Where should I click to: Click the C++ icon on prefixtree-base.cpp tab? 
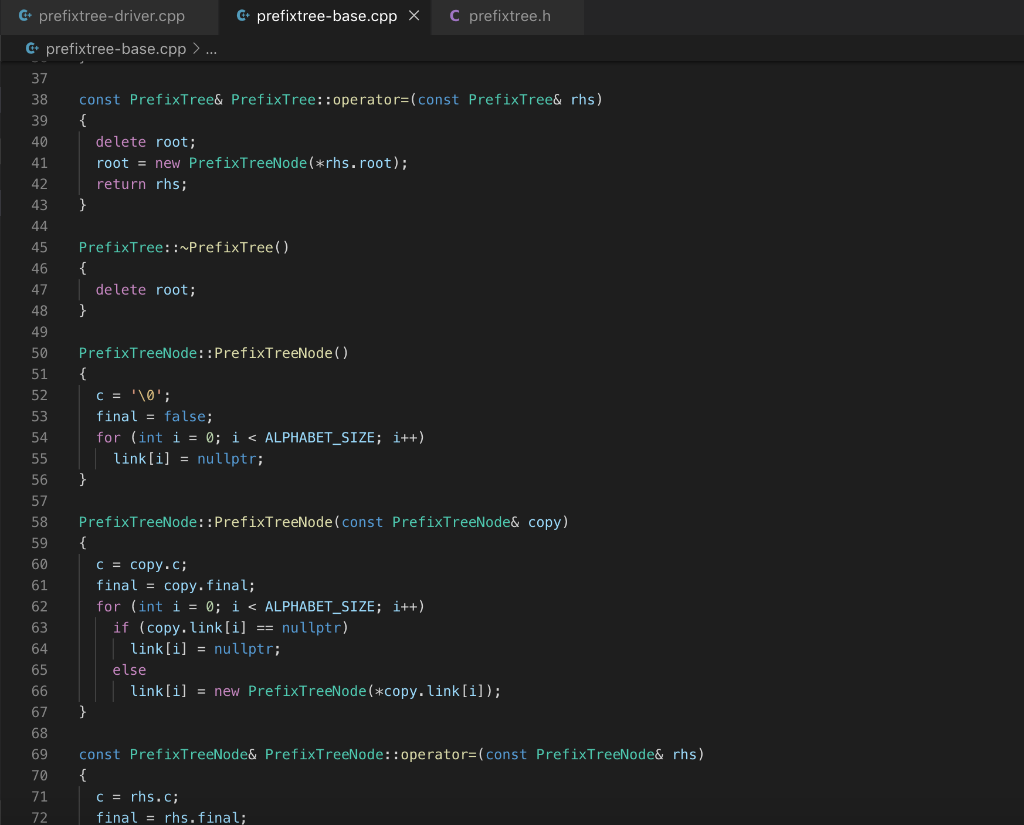pos(242,16)
